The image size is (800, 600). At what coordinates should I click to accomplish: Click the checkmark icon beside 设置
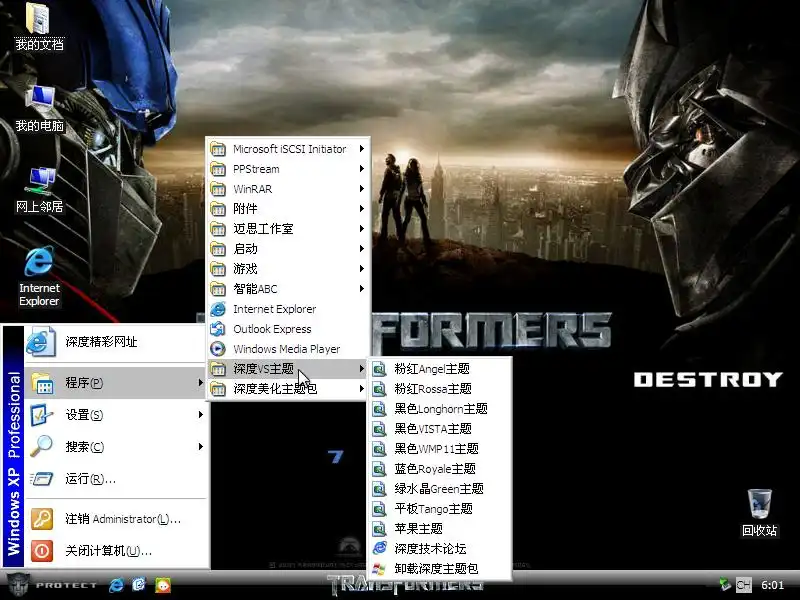(x=42, y=415)
